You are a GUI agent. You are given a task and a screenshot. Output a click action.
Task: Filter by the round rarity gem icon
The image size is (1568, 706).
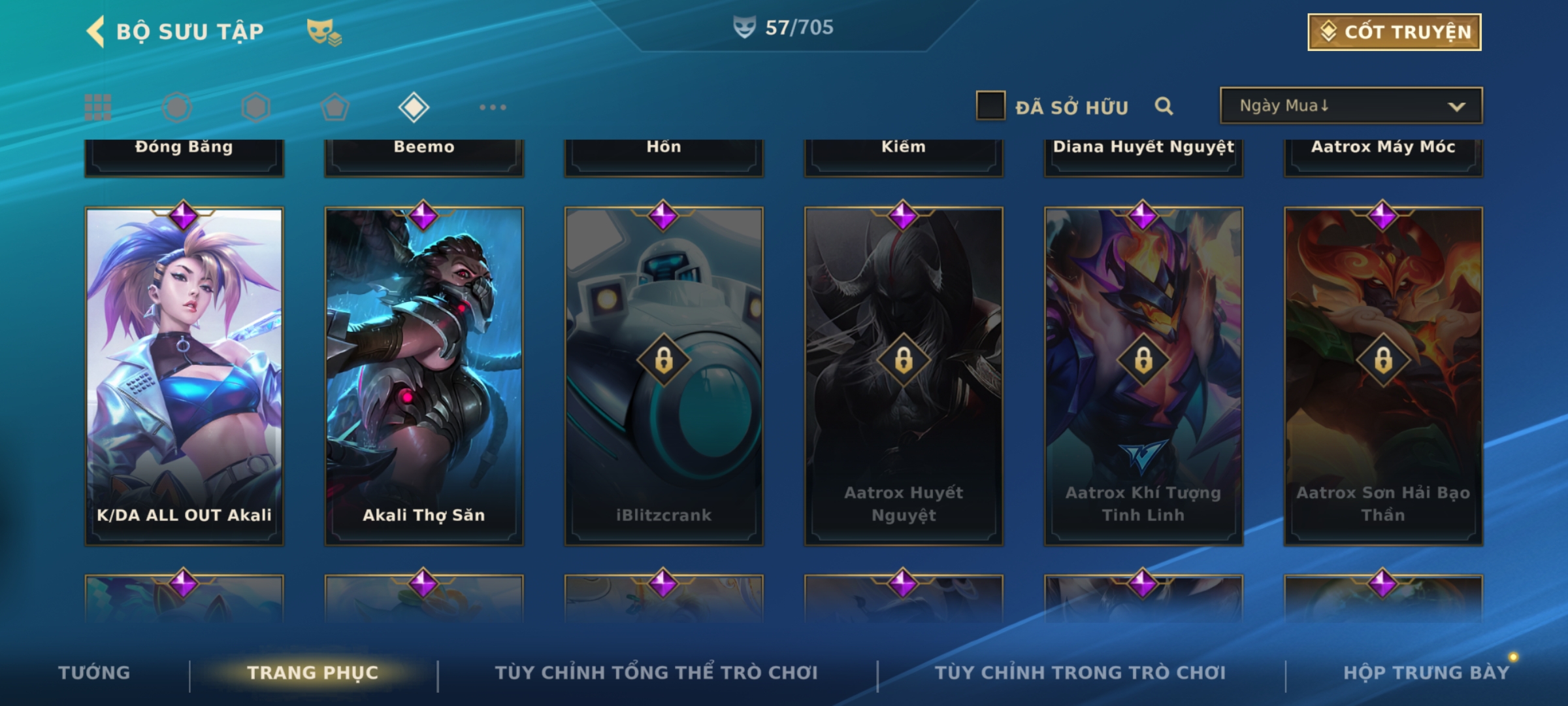tap(177, 107)
